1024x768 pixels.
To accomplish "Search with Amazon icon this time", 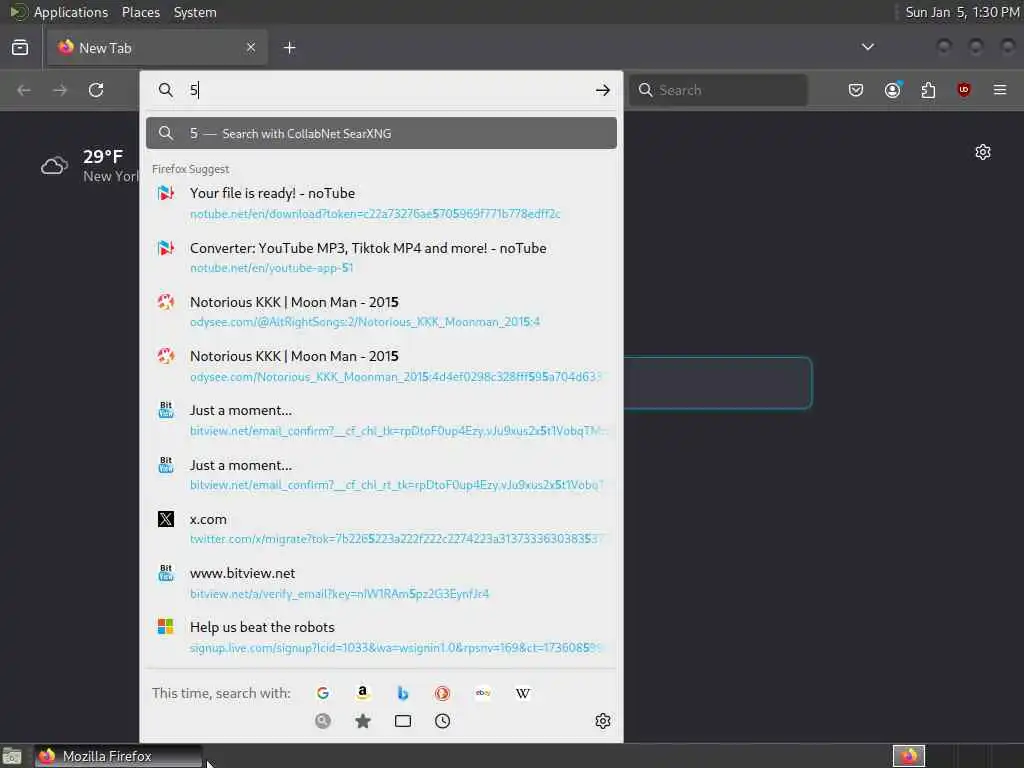I will point(362,693).
